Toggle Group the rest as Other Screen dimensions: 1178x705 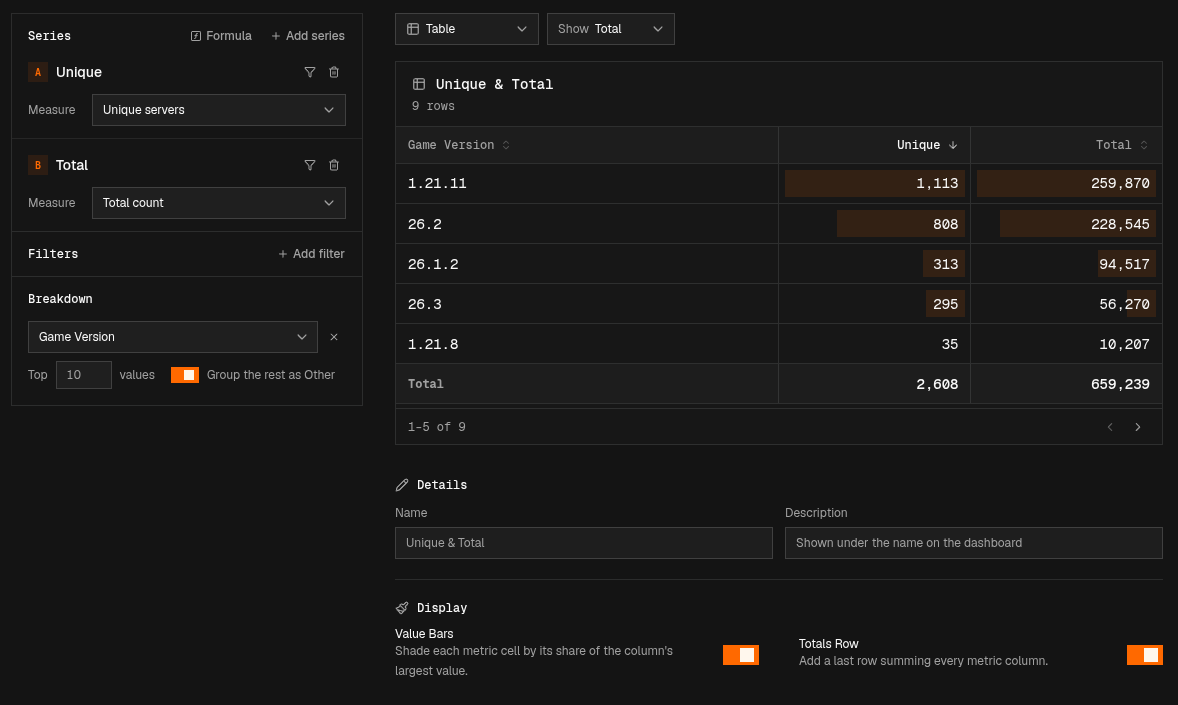click(185, 375)
